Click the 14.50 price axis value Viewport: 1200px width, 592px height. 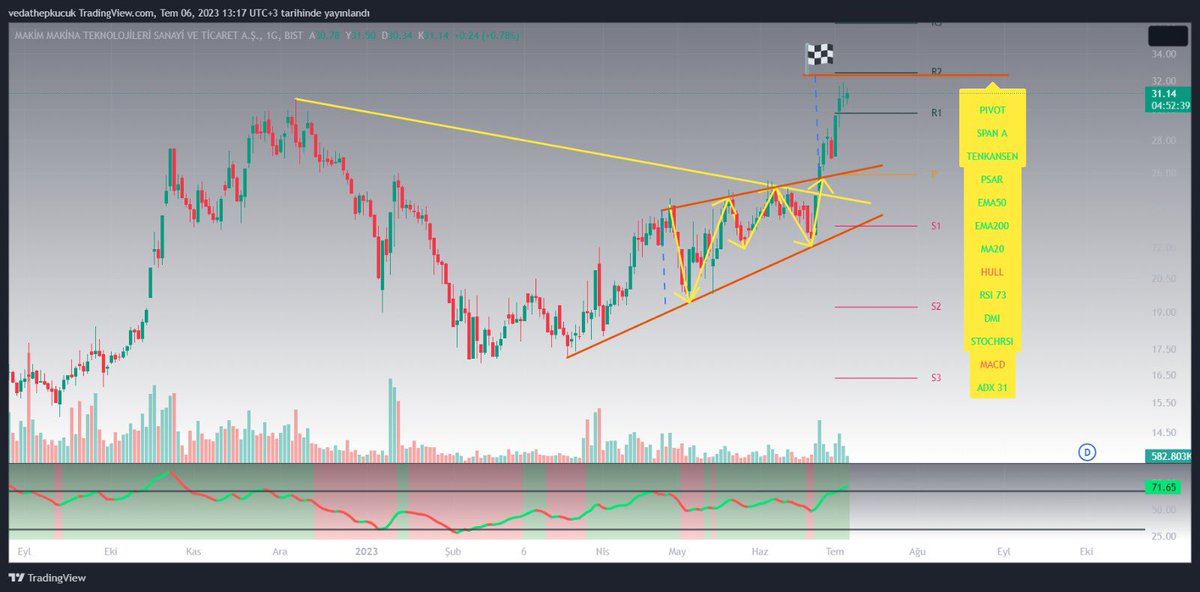(x=1163, y=432)
